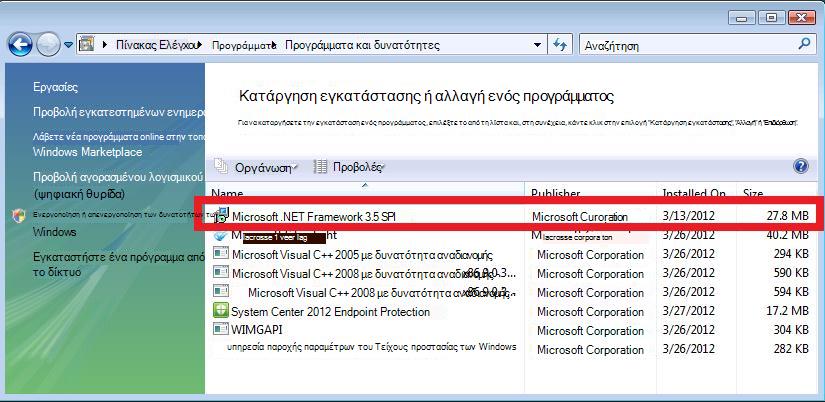Click the Visual C++ 2005 program icon

[219, 254]
